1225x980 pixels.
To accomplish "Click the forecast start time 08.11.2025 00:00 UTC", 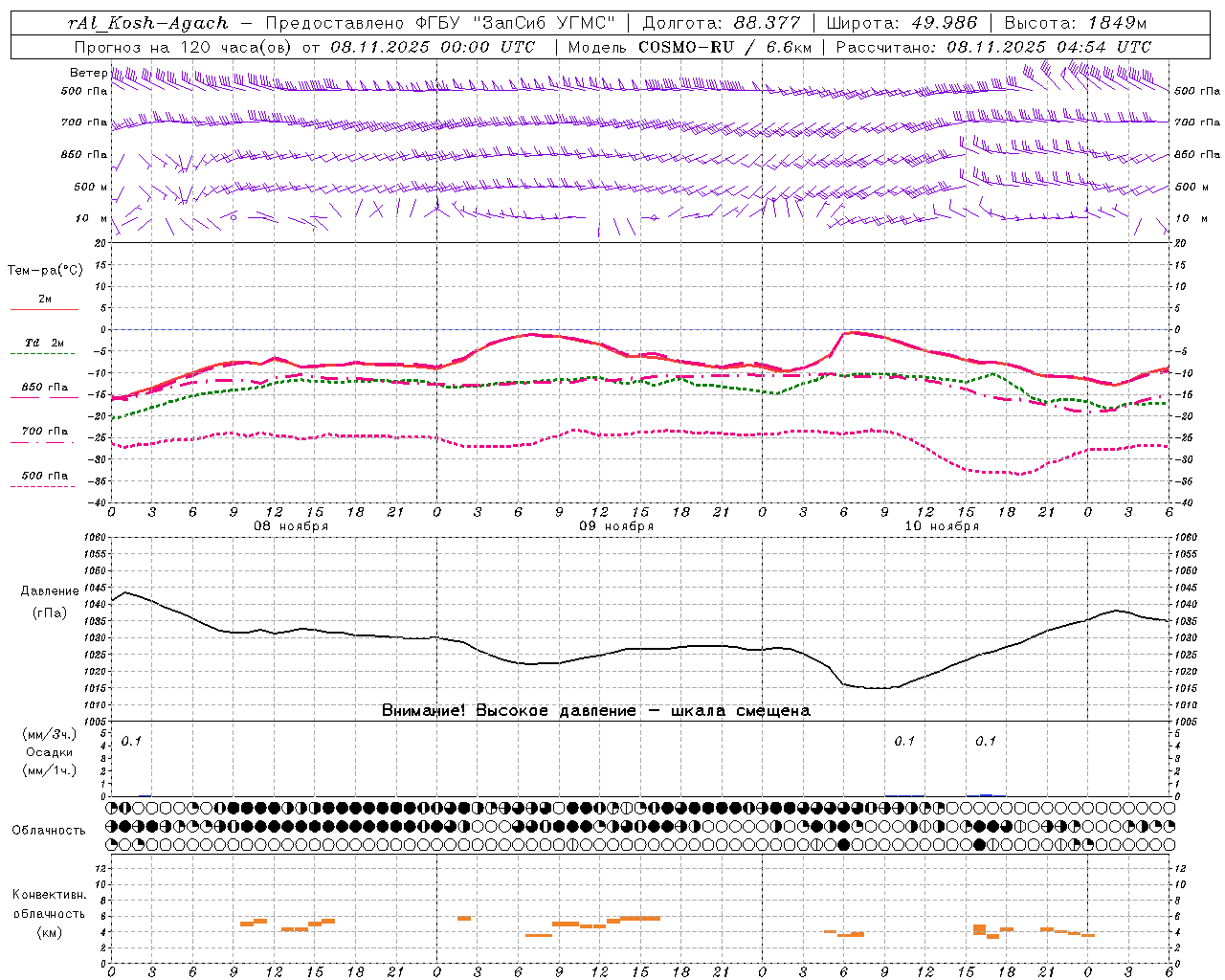I will click(x=433, y=47).
